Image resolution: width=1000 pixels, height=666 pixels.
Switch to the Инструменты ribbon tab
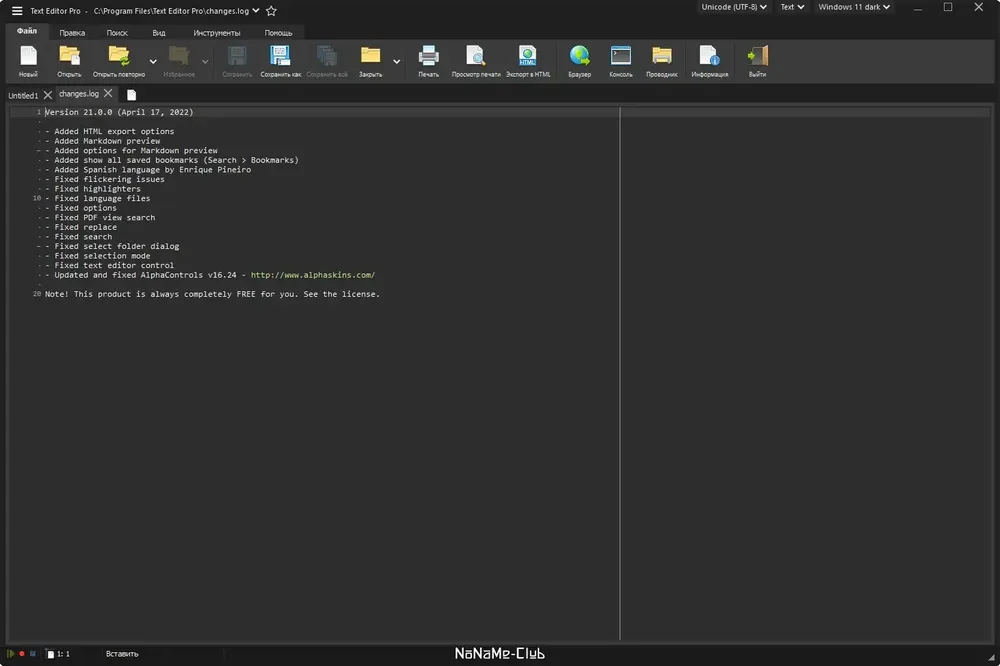click(x=217, y=33)
